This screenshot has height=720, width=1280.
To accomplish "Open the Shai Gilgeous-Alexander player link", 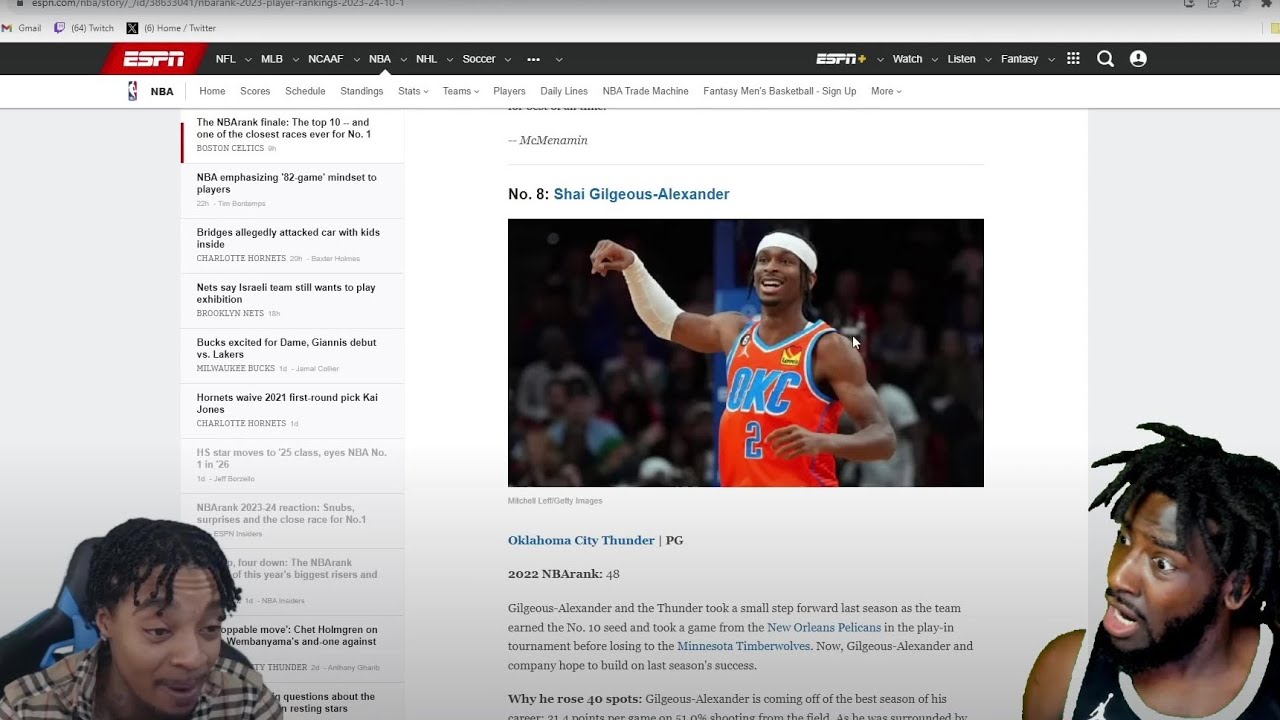I will 642,194.
